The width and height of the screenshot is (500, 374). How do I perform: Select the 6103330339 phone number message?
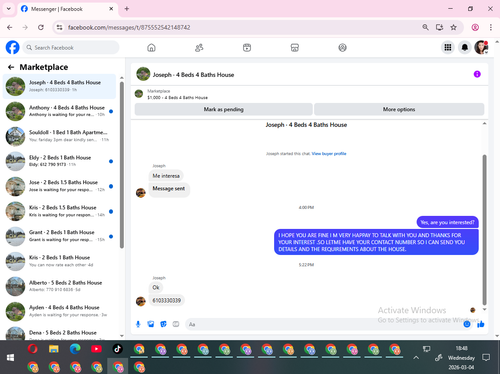[x=166, y=300]
